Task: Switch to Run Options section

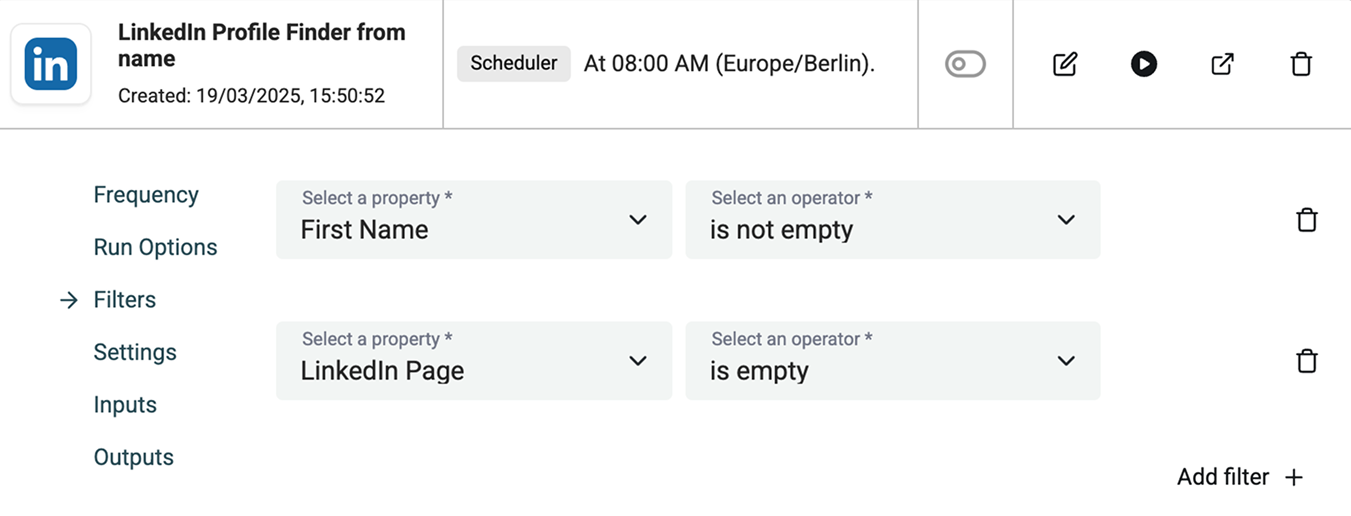Action: pos(155,247)
